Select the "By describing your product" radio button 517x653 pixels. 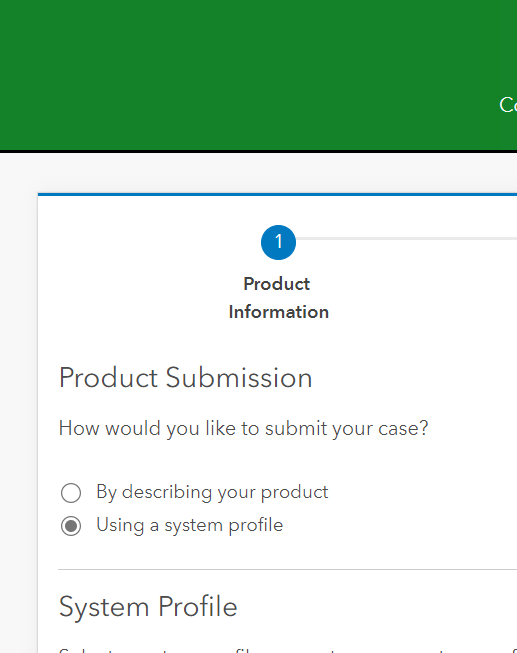71,493
